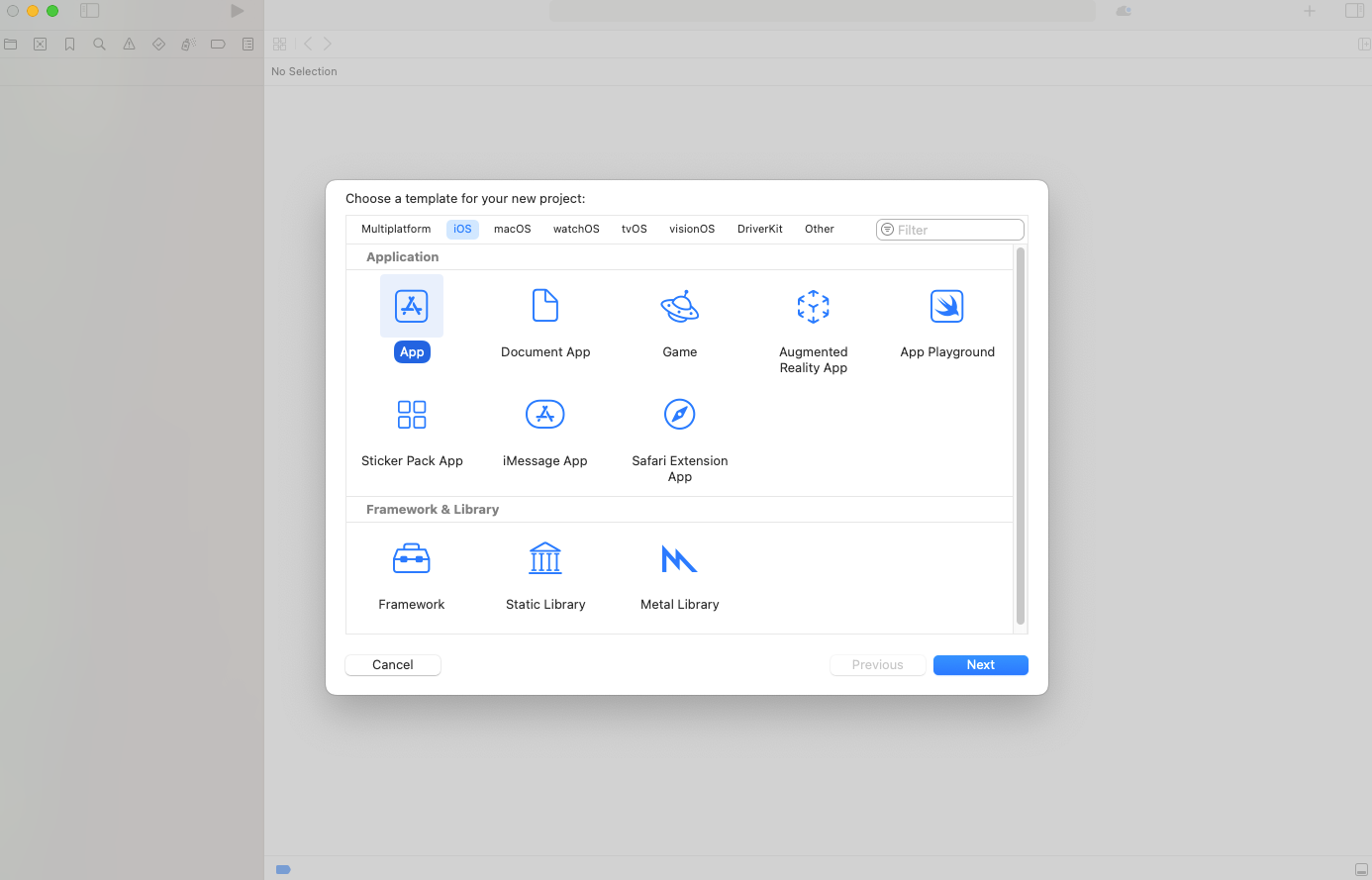
Task: Pick the Safari Extension App template
Action: (x=680, y=440)
